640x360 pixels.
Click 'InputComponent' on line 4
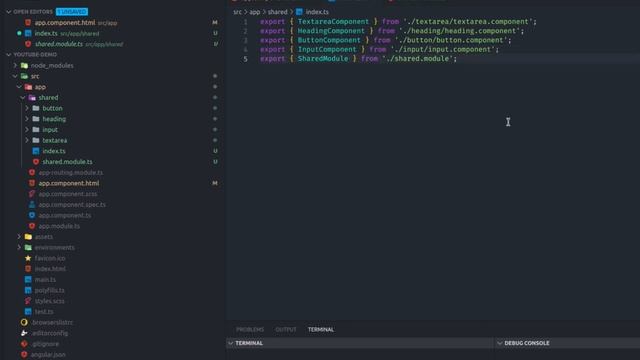pos(327,49)
